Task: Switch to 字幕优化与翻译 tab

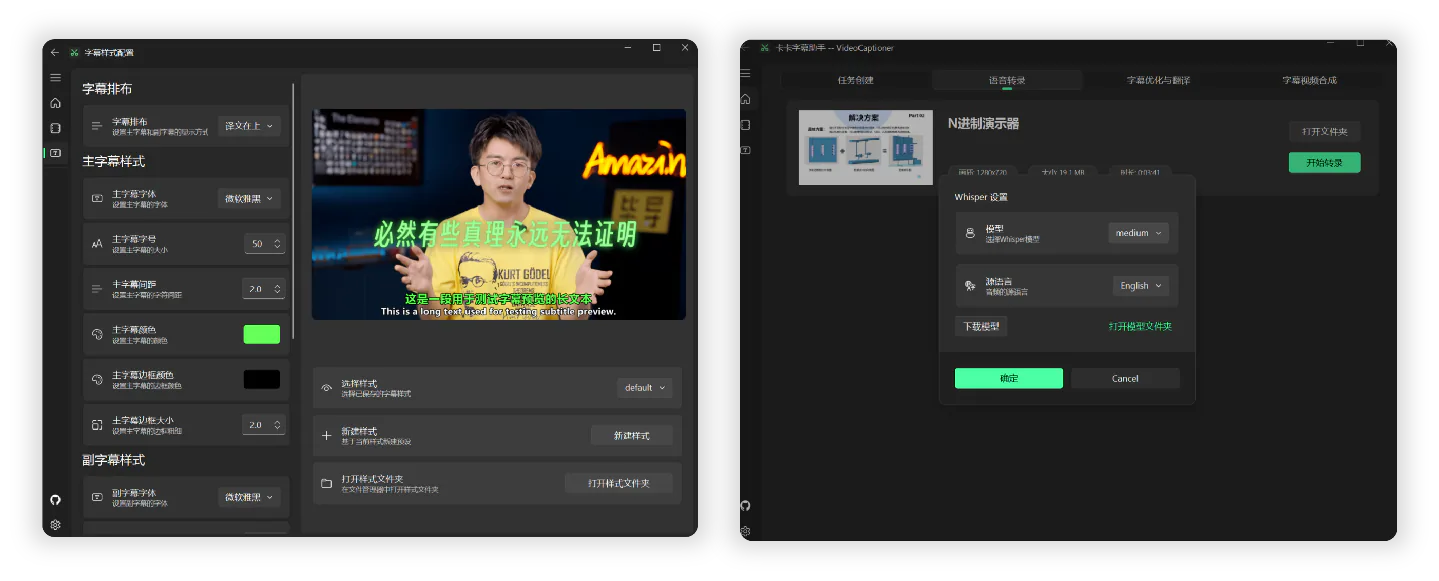Action: 1158,80
